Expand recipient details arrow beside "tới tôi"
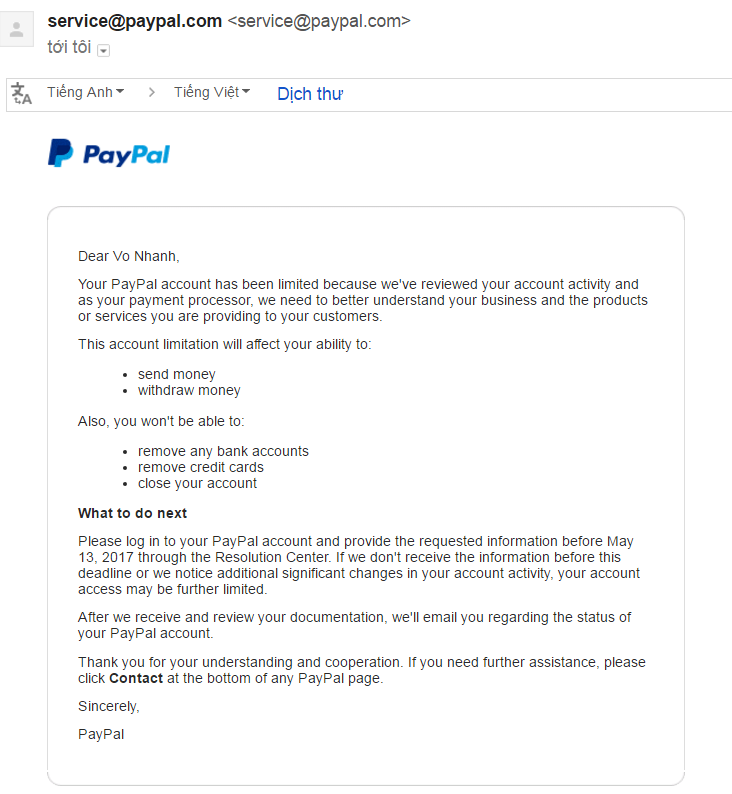The height and width of the screenshot is (794, 732). coord(104,50)
